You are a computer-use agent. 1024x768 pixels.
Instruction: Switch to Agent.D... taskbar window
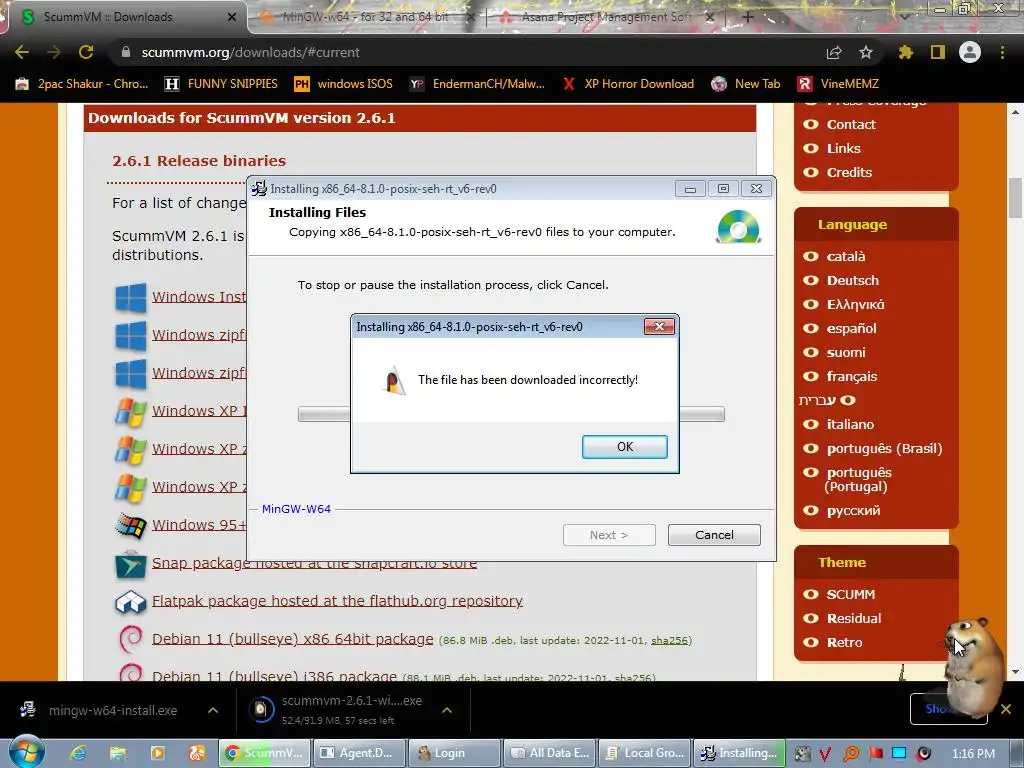point(358,753)
